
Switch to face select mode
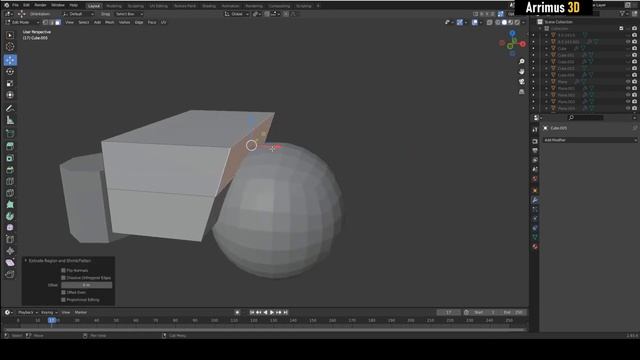point(58,22)
